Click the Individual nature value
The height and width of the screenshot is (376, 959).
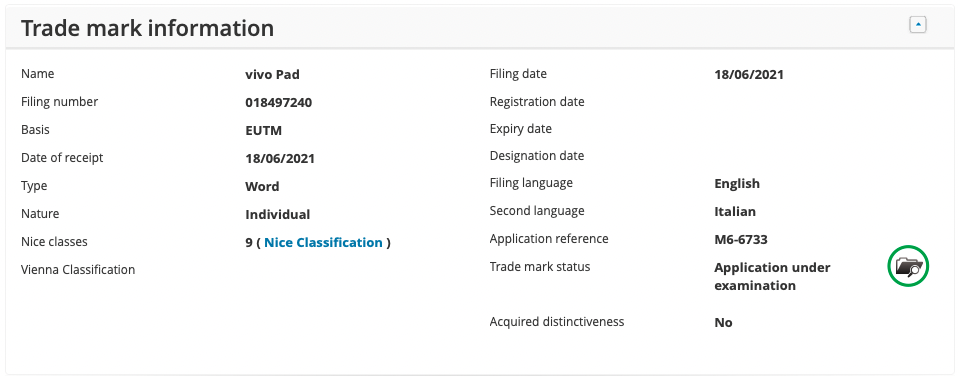[x=278, y=215]
